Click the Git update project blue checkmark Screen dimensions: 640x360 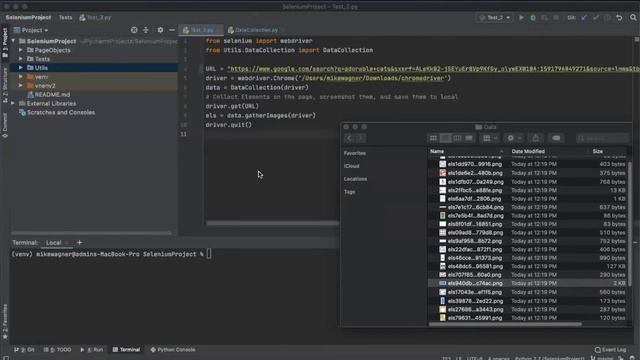pos(584,18)
